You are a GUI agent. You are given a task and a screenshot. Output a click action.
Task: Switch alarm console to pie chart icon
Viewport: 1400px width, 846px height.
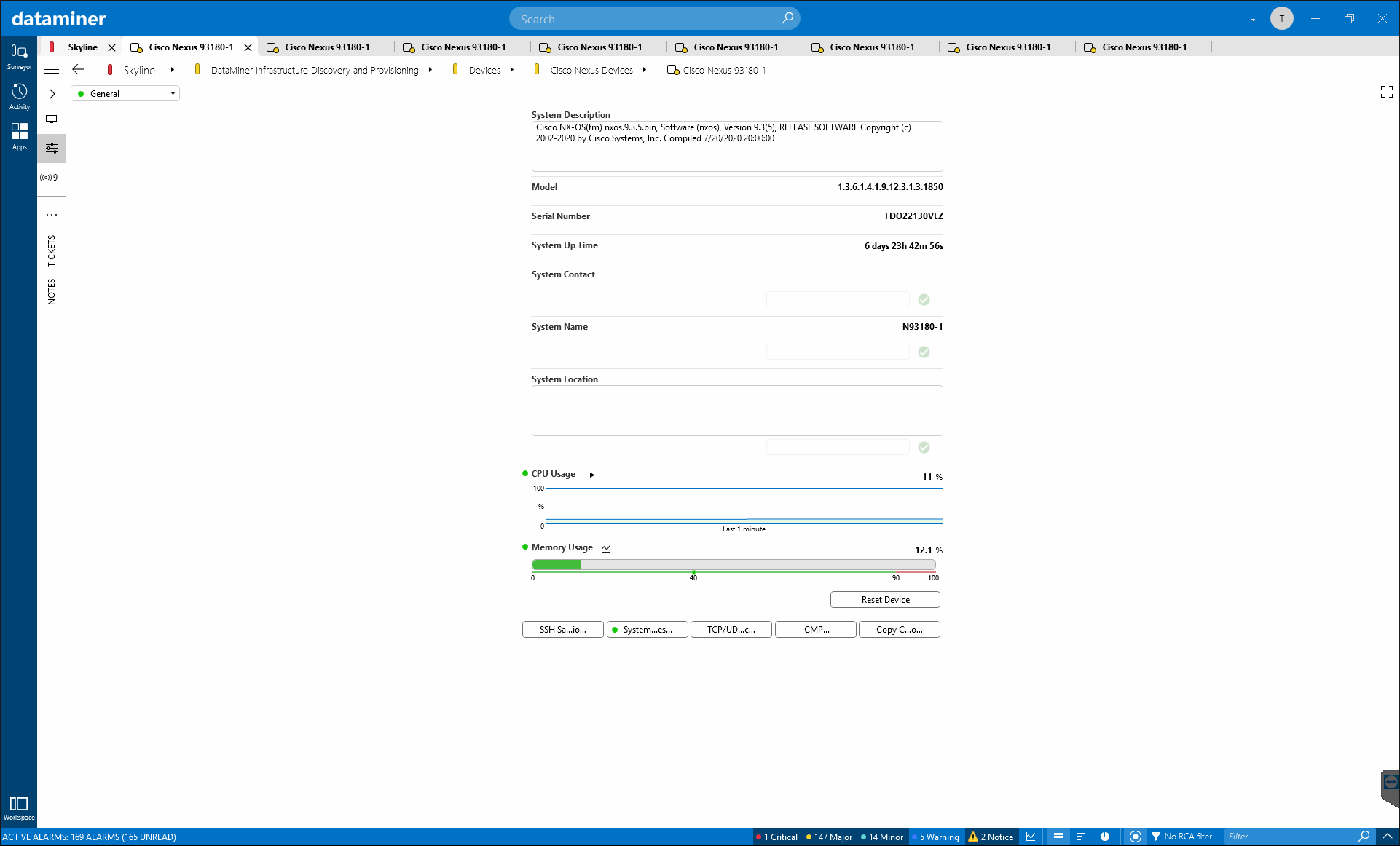[x=1105, y=837]
